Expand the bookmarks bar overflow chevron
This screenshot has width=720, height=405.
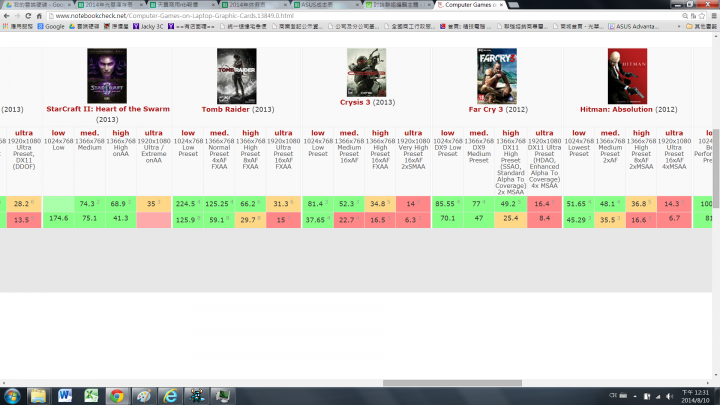click(x=679, y=27)
